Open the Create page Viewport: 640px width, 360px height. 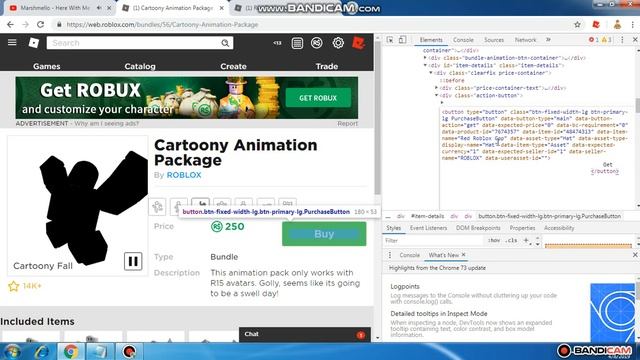pyautogui.click(x=233, y=66)
